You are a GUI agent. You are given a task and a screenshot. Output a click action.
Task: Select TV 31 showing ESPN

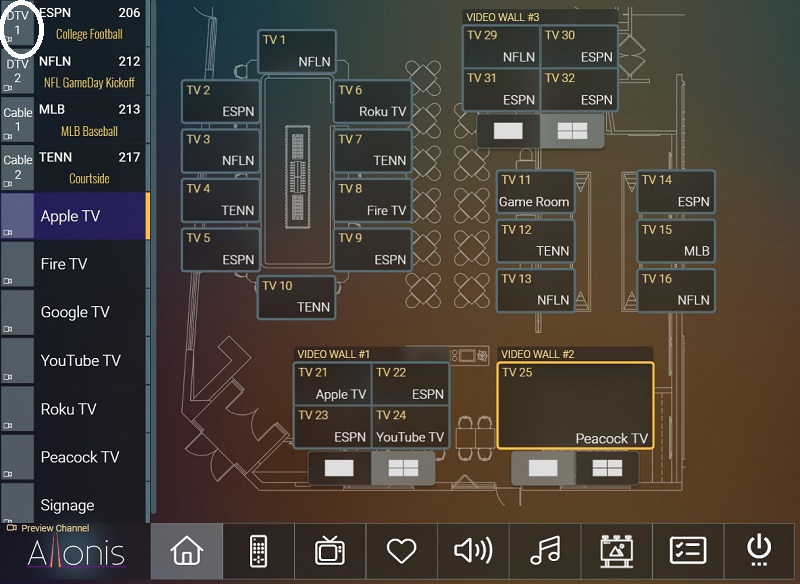coord(502,89)
